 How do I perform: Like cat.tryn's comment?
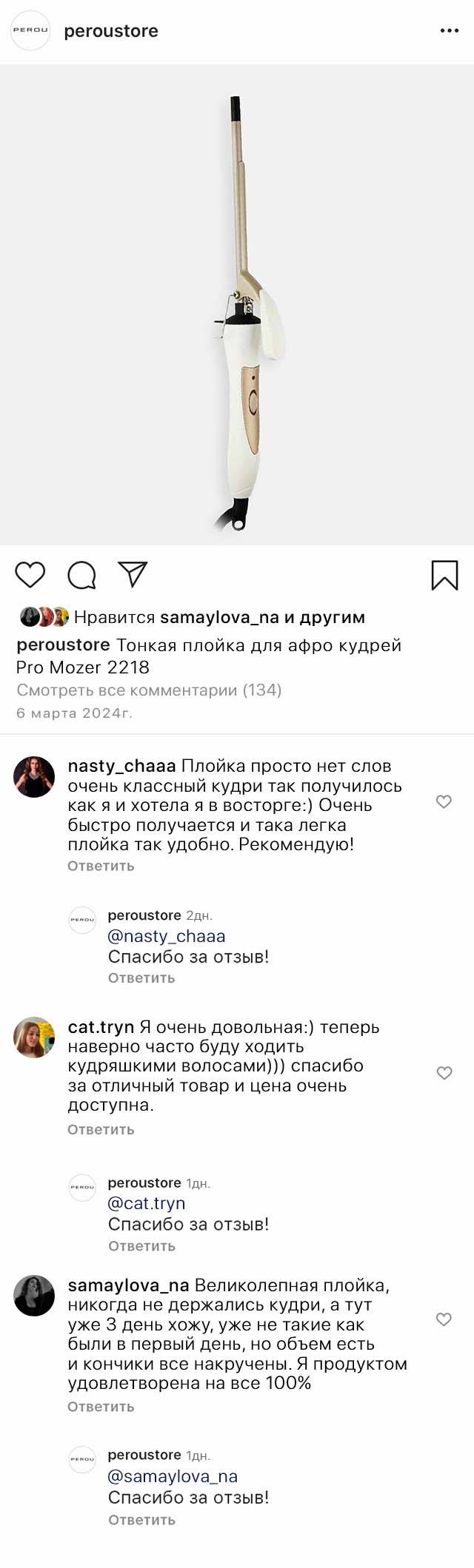click(x=444, y=1073)
